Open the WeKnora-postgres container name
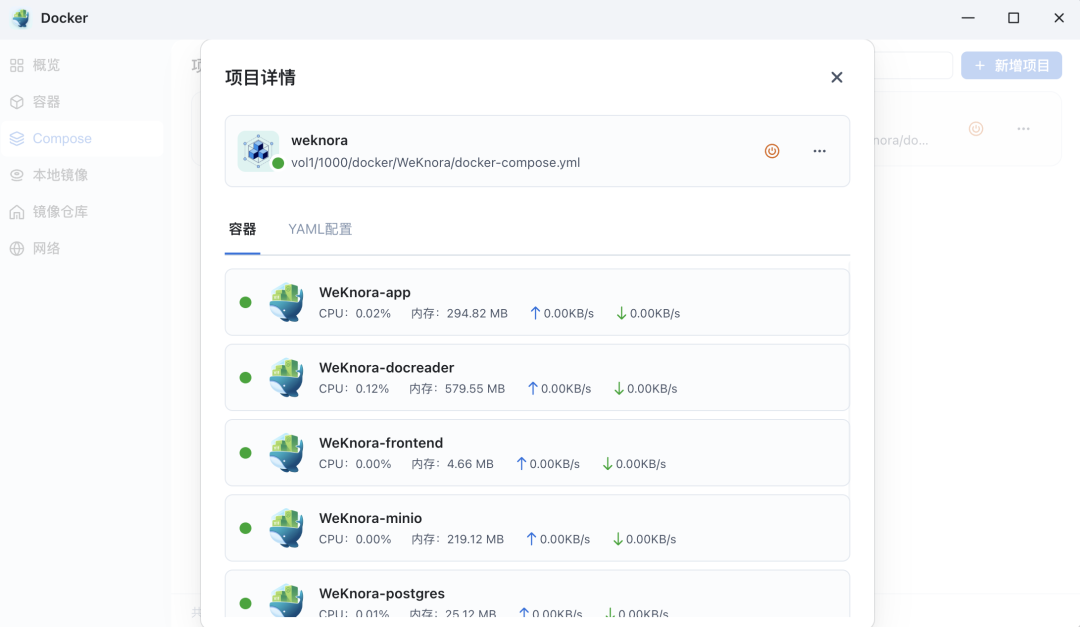Viewport: 1080px width, 627px height. click(382, 593)
